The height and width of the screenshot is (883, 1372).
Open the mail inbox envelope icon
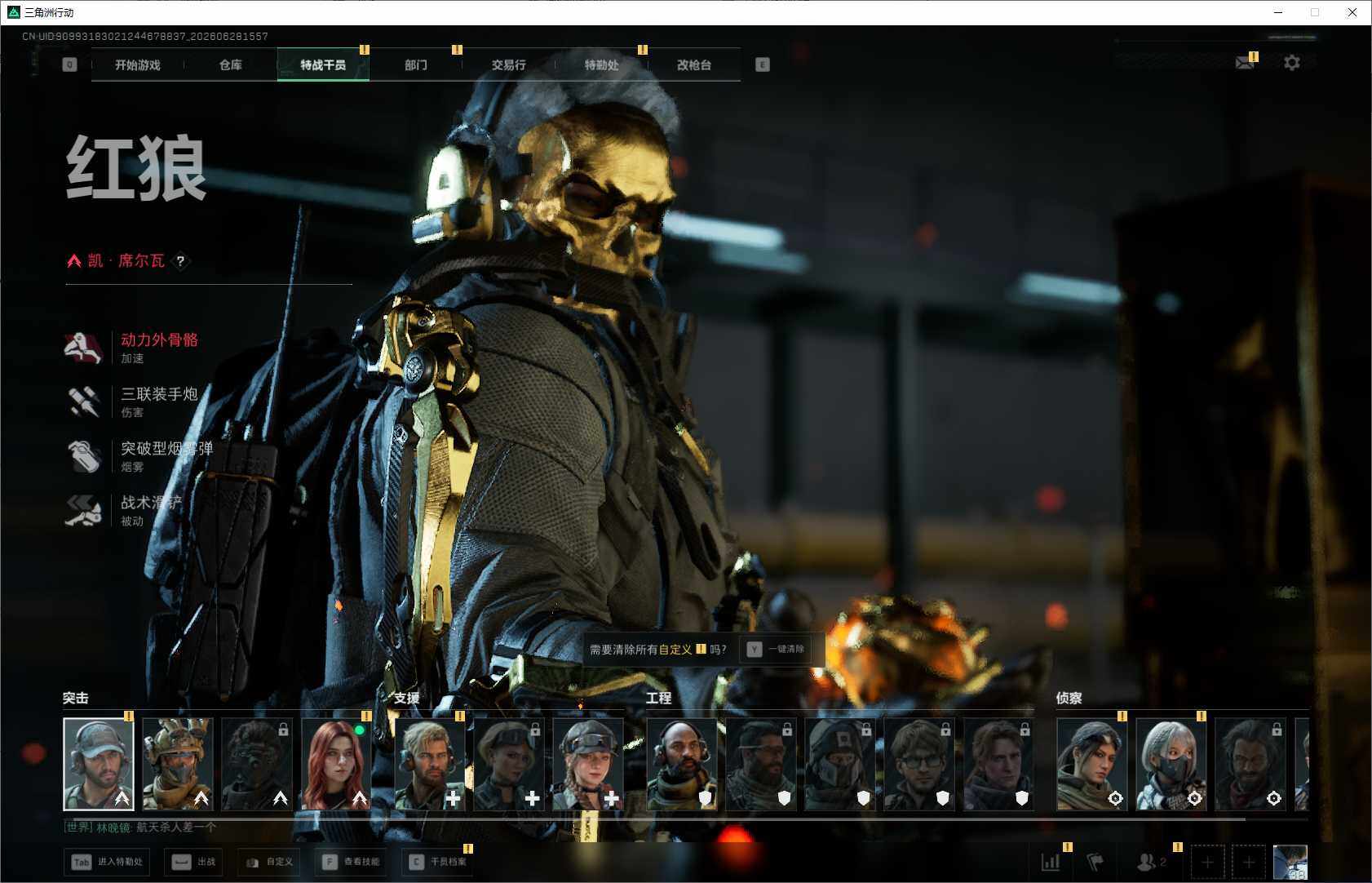click(x=1244, y=63)
